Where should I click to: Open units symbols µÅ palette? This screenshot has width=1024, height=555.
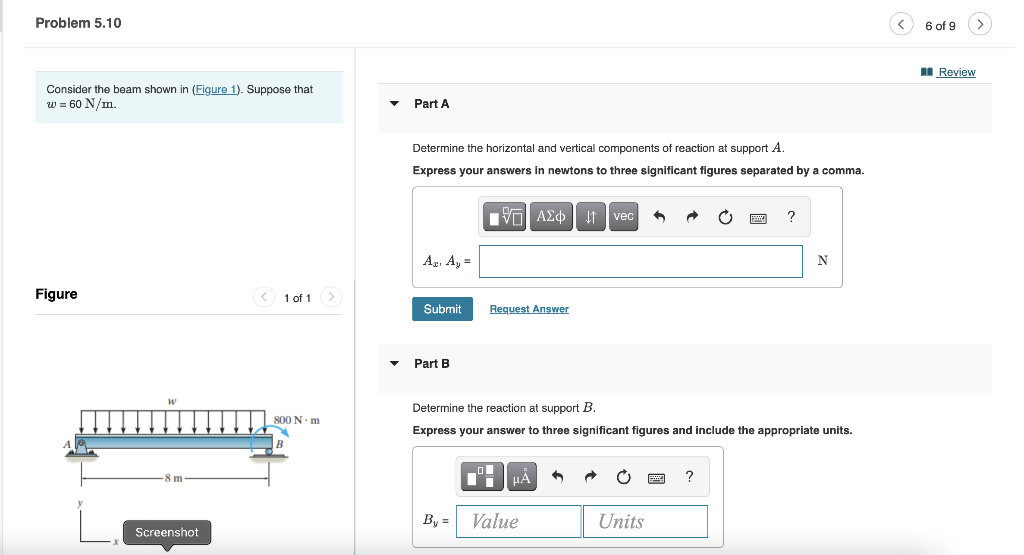coord(522,476)
